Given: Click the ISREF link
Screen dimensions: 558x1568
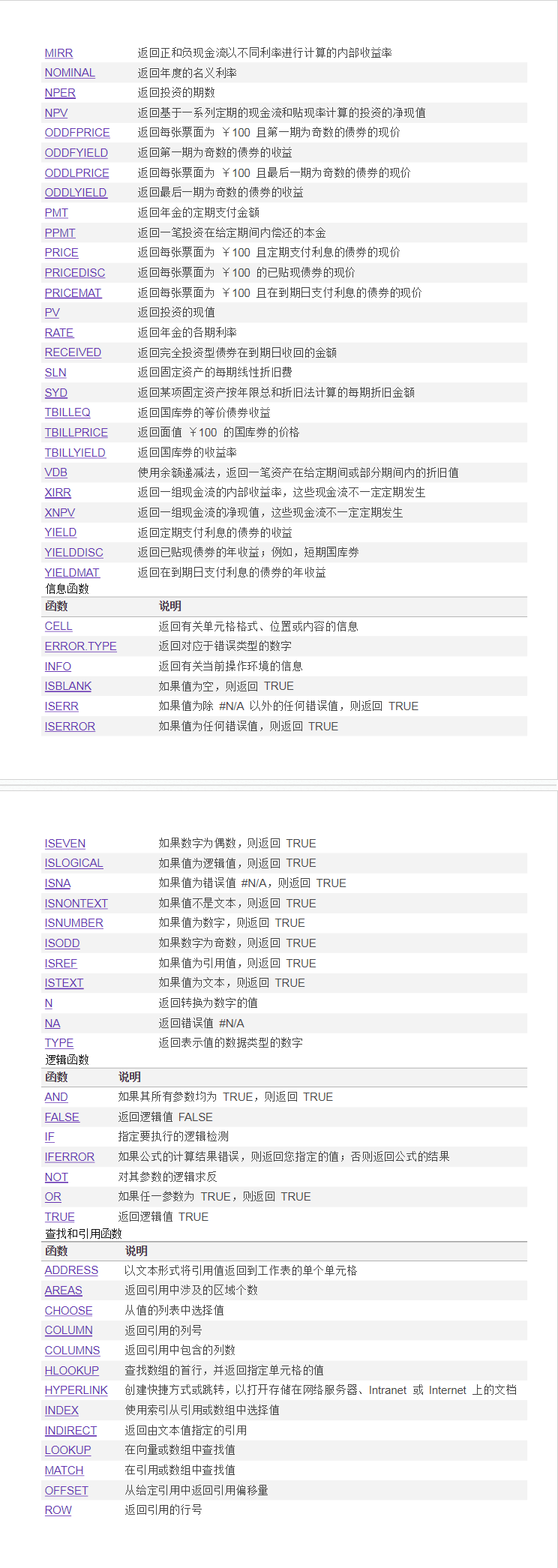Looking at the screenshot, I should (61, 964).
